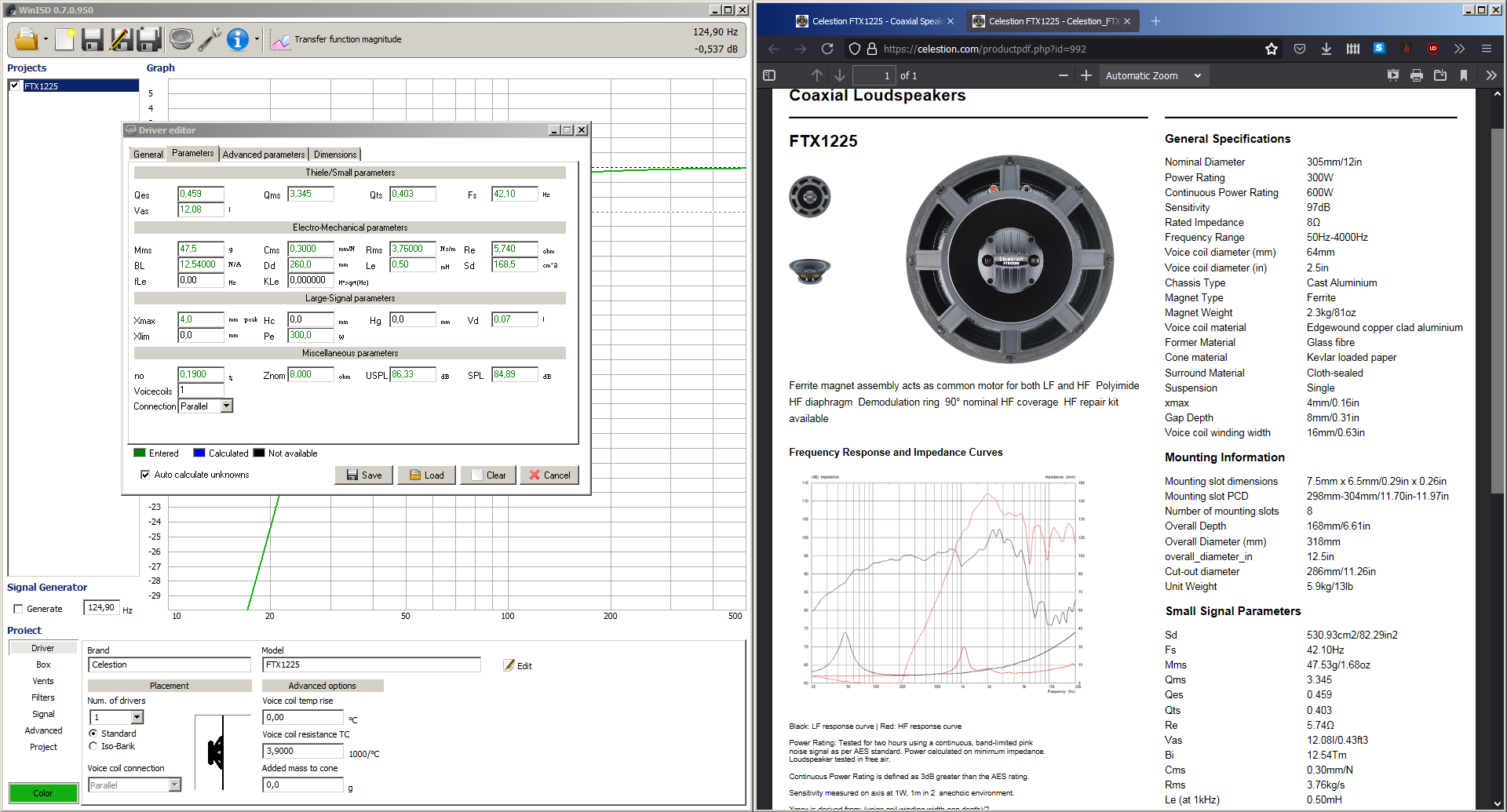Expand Firefox overflow extensions chevron
1507x812 pixels.
click(1459, 49)
